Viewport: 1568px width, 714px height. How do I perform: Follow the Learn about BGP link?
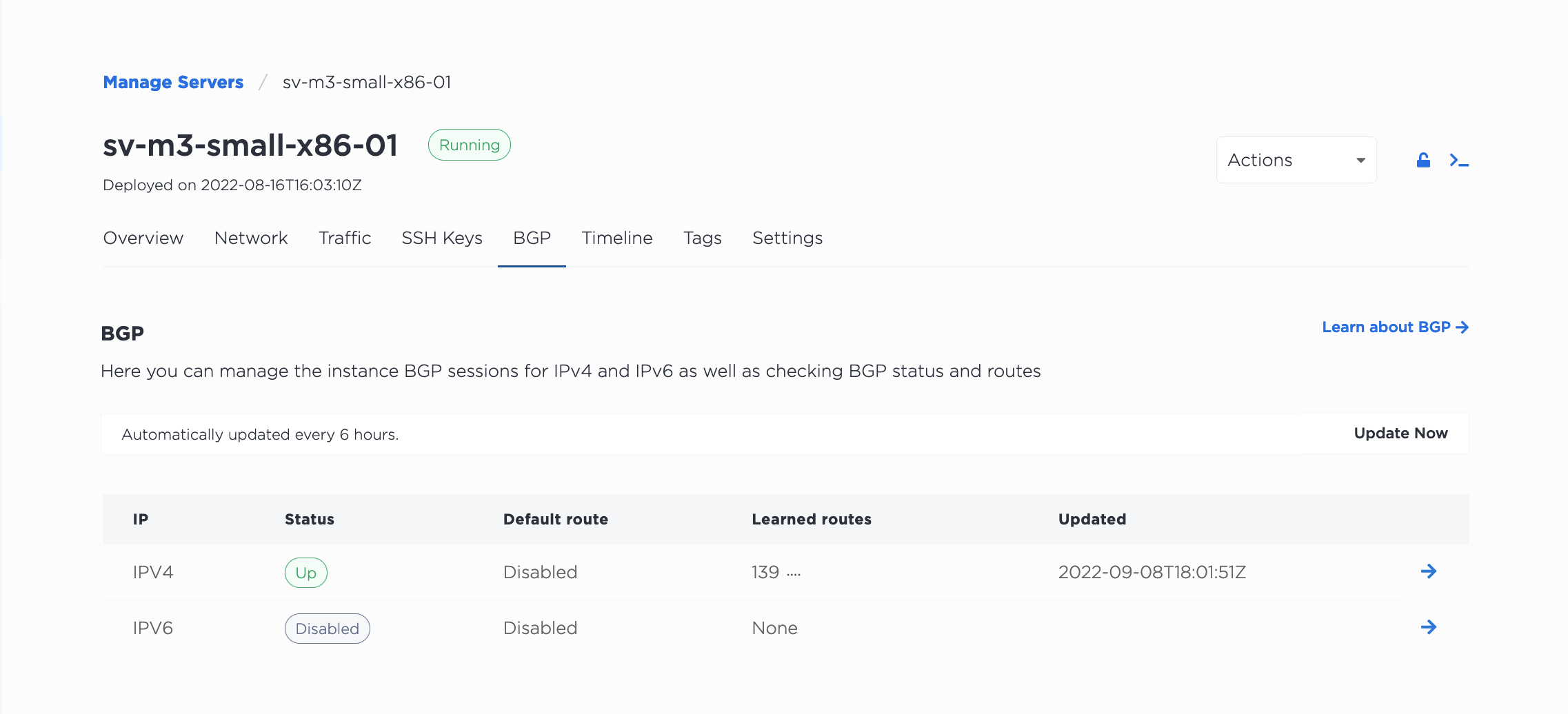point(1395,327)
